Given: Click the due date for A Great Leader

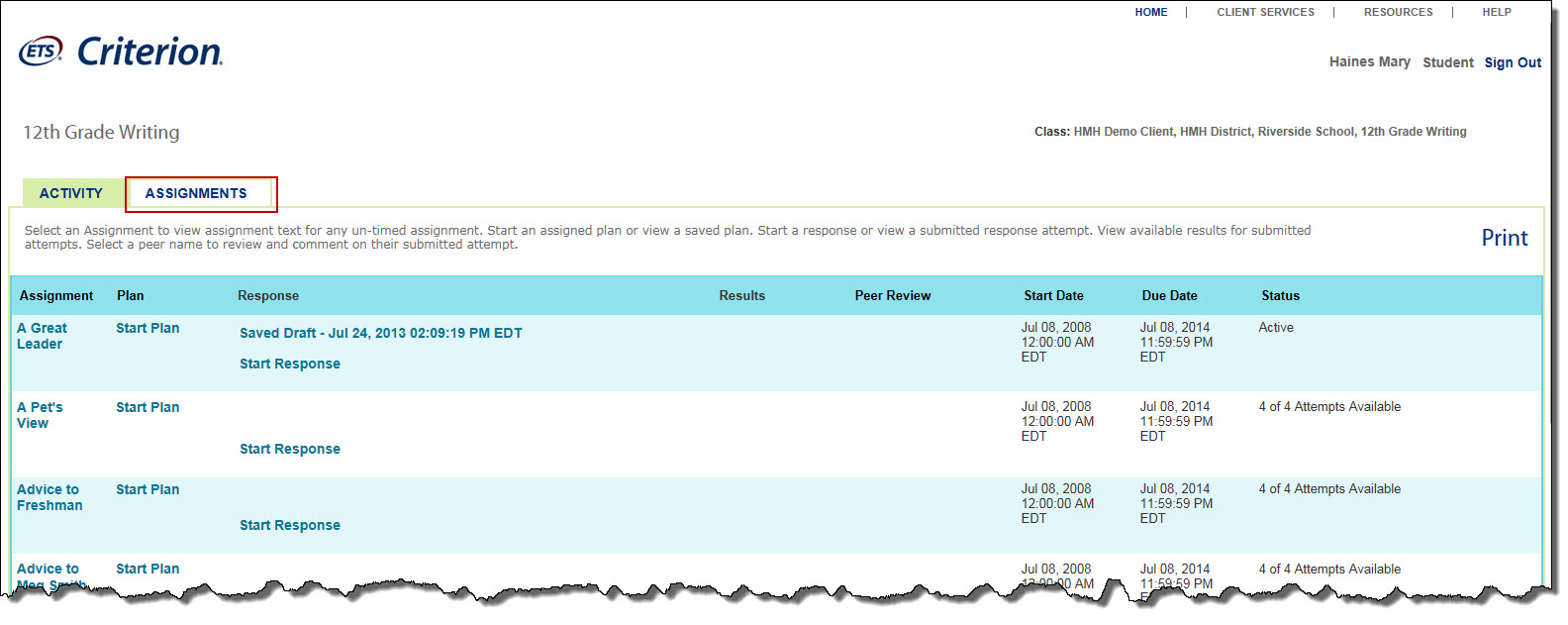Looking at the screenshot, I should pos(1176,342).
